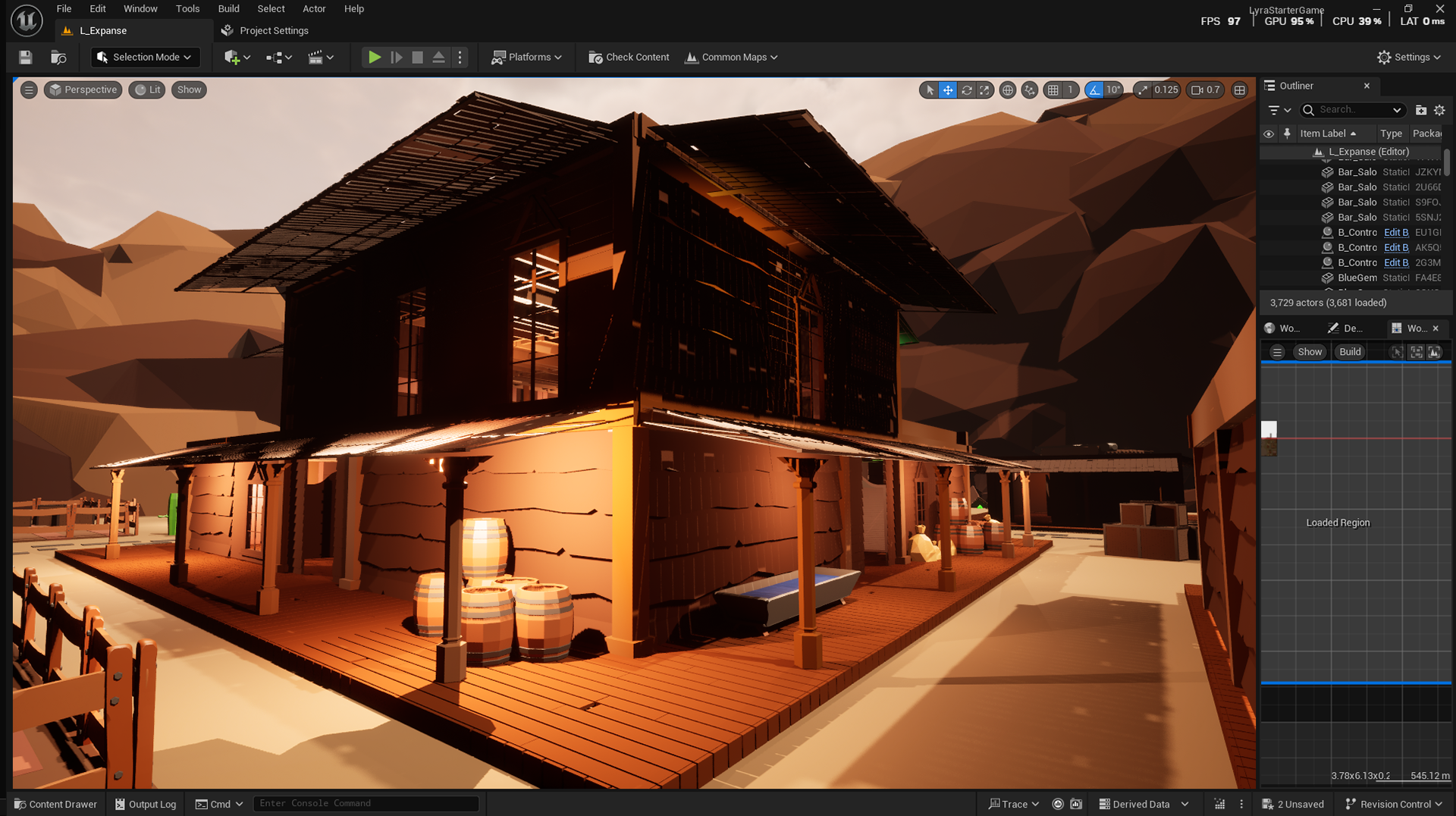Click the Outliner search field
Screen dimensions: 1456x816
[1353, 111]
